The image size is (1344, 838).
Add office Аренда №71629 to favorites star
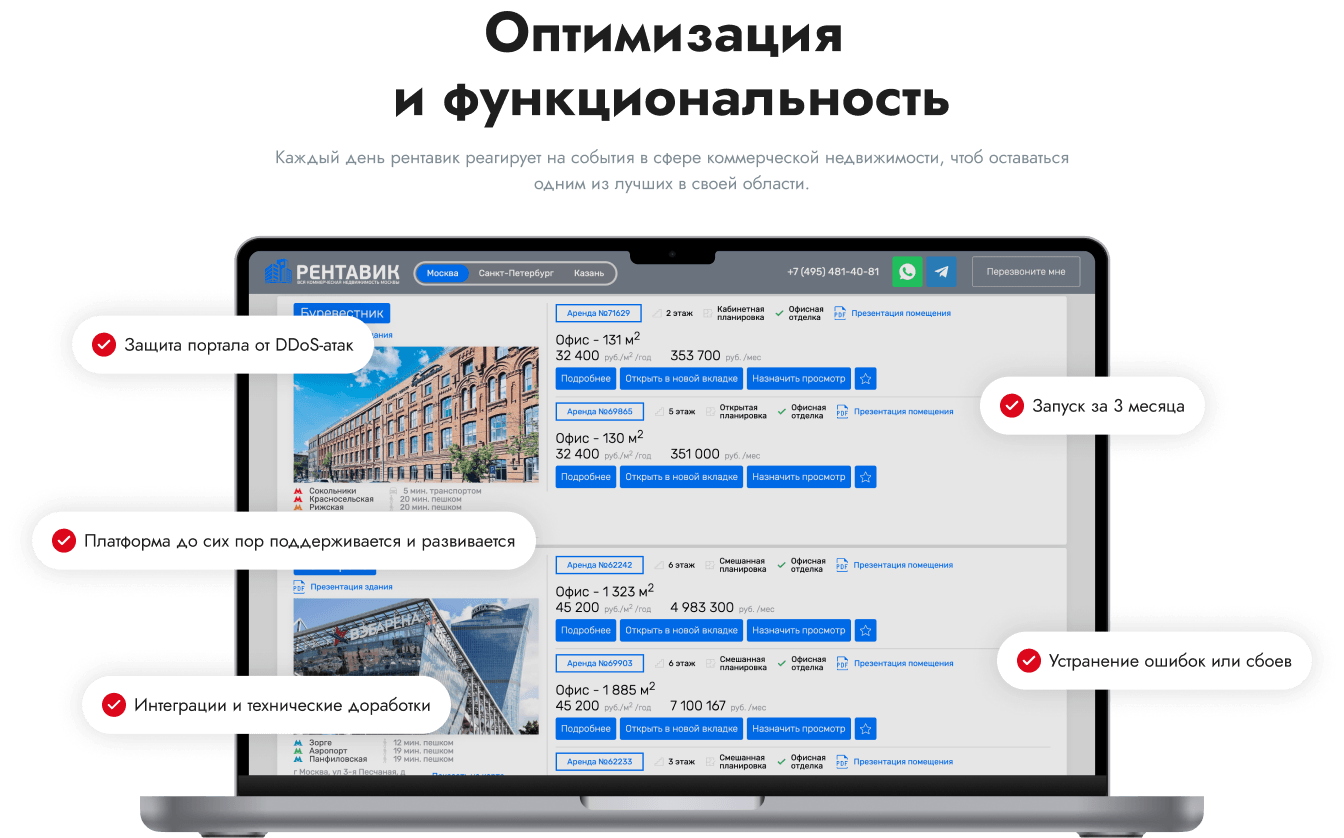[866, 379]
